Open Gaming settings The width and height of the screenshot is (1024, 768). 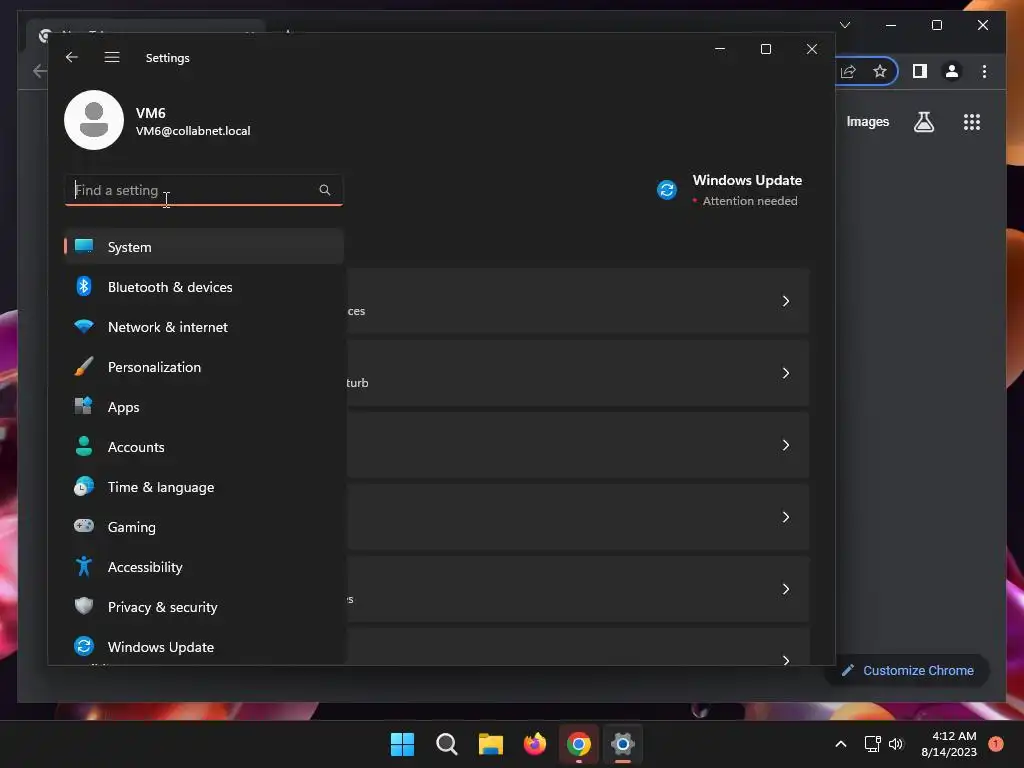(204, 526)
